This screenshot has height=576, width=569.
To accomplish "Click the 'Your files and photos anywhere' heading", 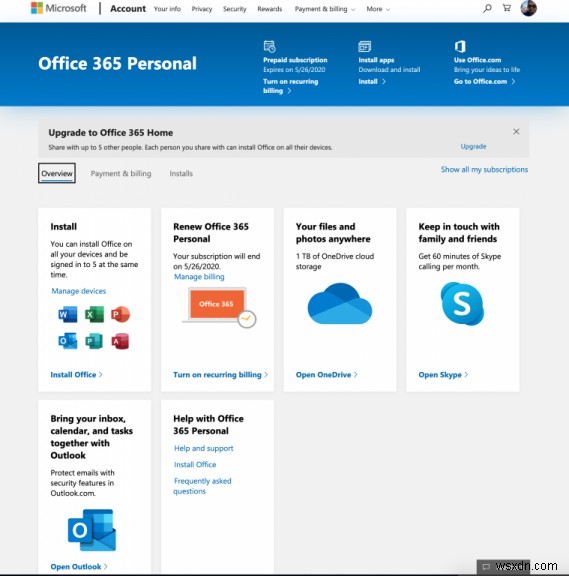I will point(333,233).
